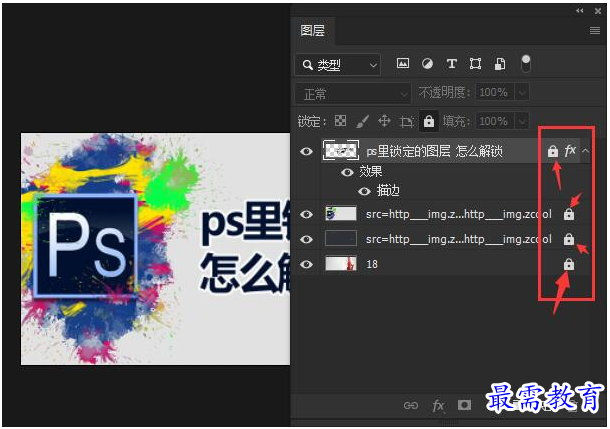Toggle visibility of 描边 stroke effect
The width and height of the screenshot is (610, 429).
(x=364, y=191)
